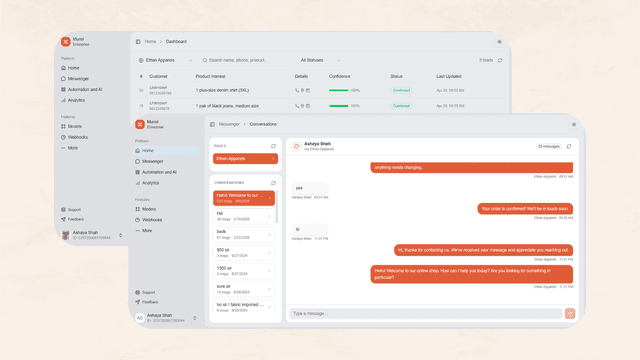640x360 pixels.
Task: Click calendar icon in black jeans row
Action: pos(308,106)
